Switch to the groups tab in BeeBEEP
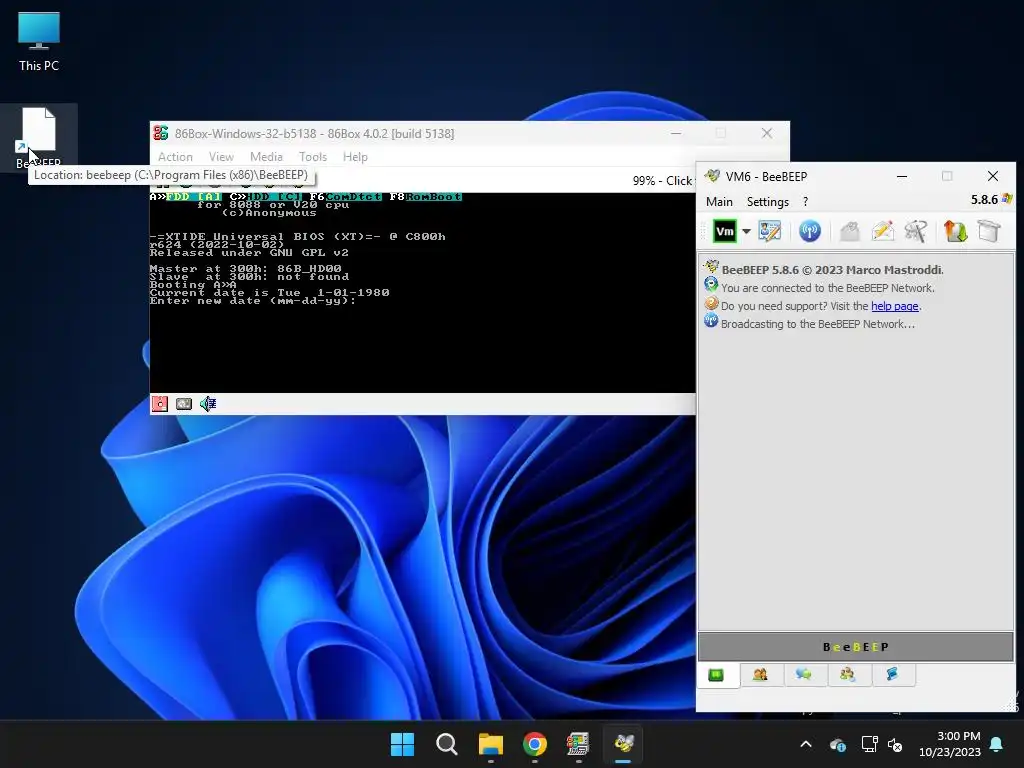Viewport: 1024px width, 768px height. tap(848, 675)
